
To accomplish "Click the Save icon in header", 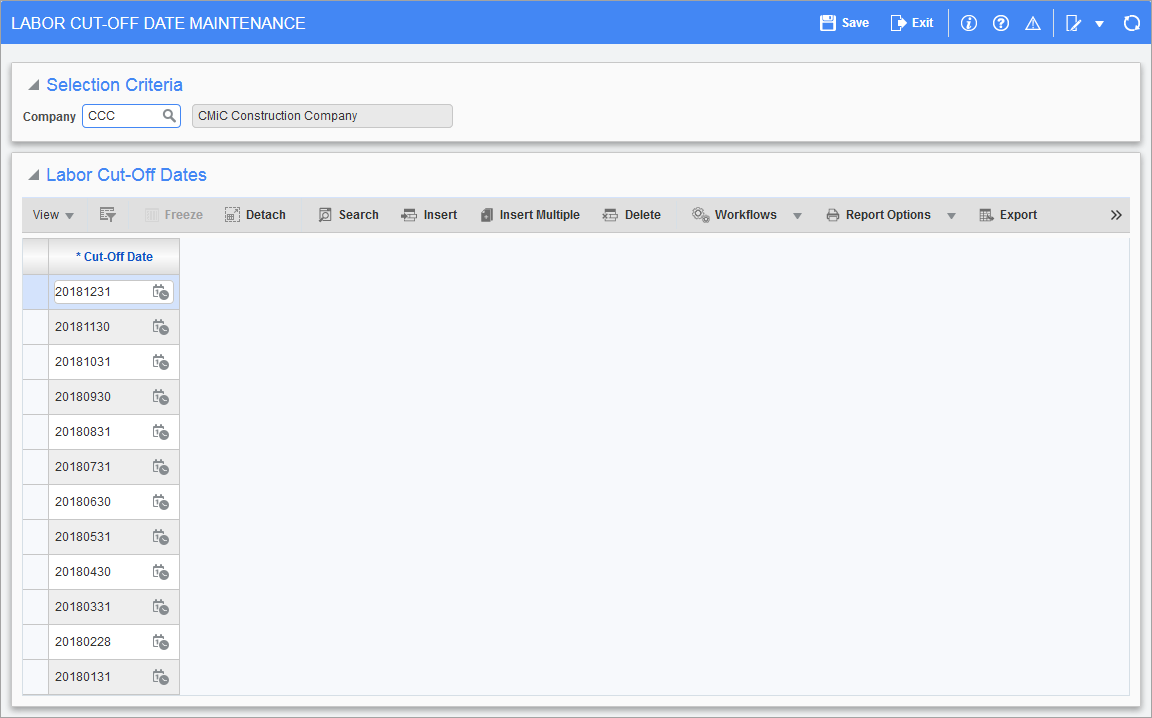I will click(x=828, y=23).
